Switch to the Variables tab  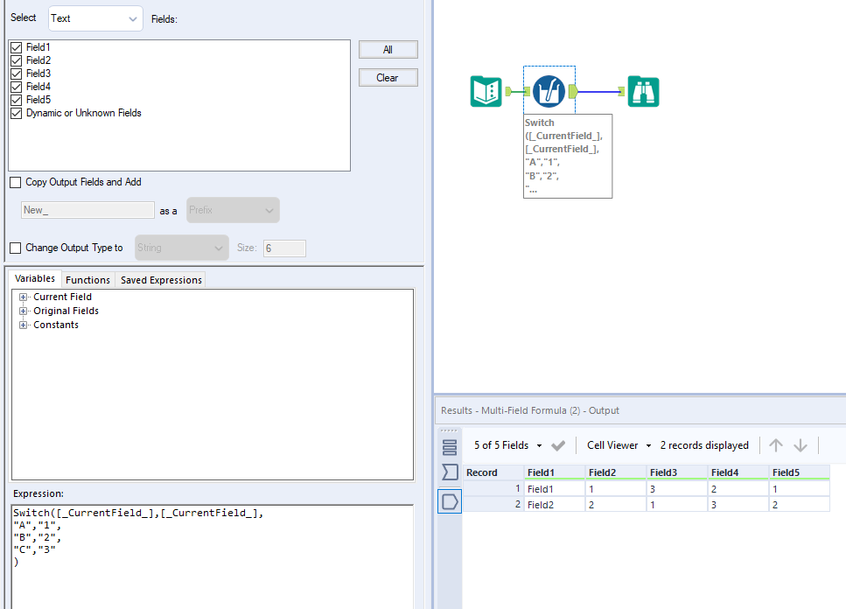click(x=35, y=278)
